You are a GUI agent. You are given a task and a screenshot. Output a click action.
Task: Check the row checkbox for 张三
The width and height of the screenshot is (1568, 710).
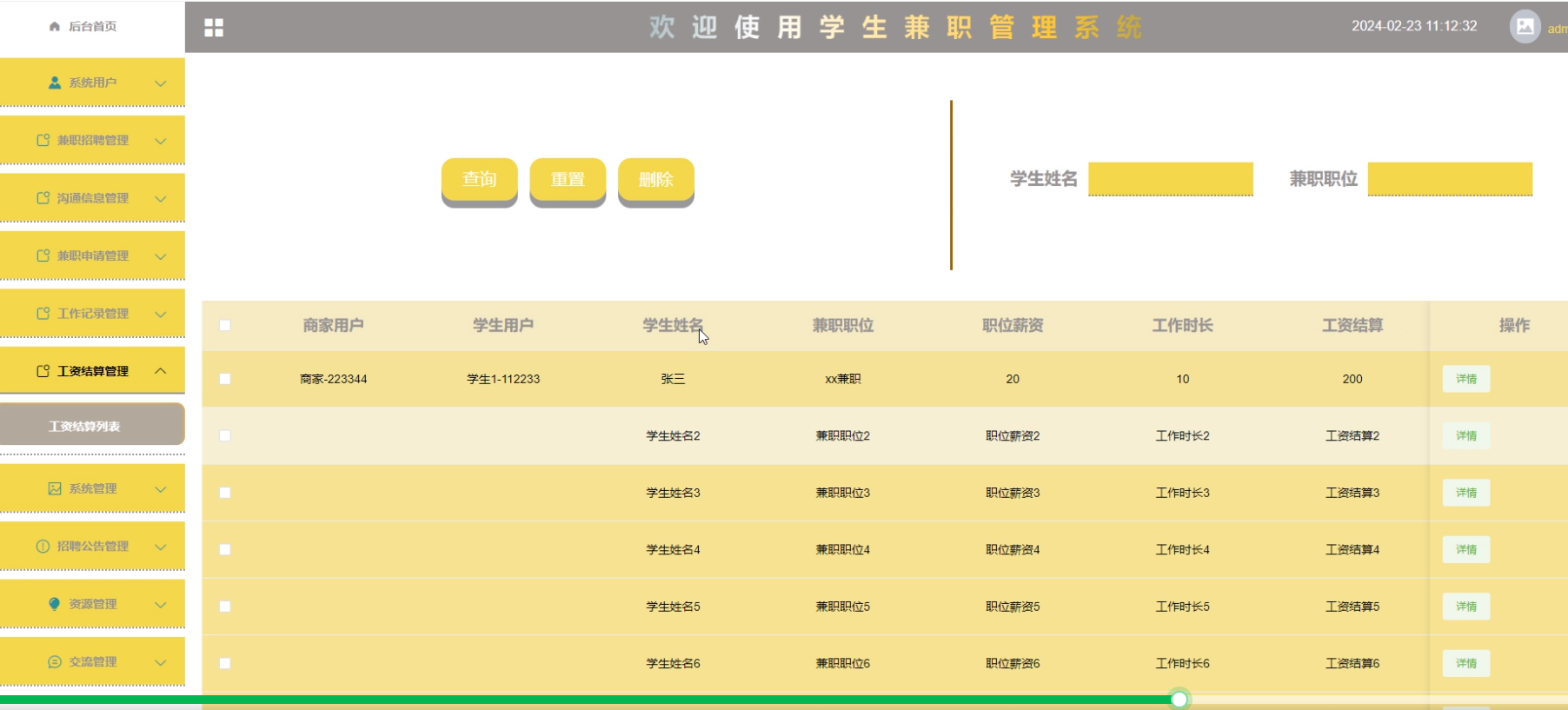pyautogui.click(x=225, y=379)
